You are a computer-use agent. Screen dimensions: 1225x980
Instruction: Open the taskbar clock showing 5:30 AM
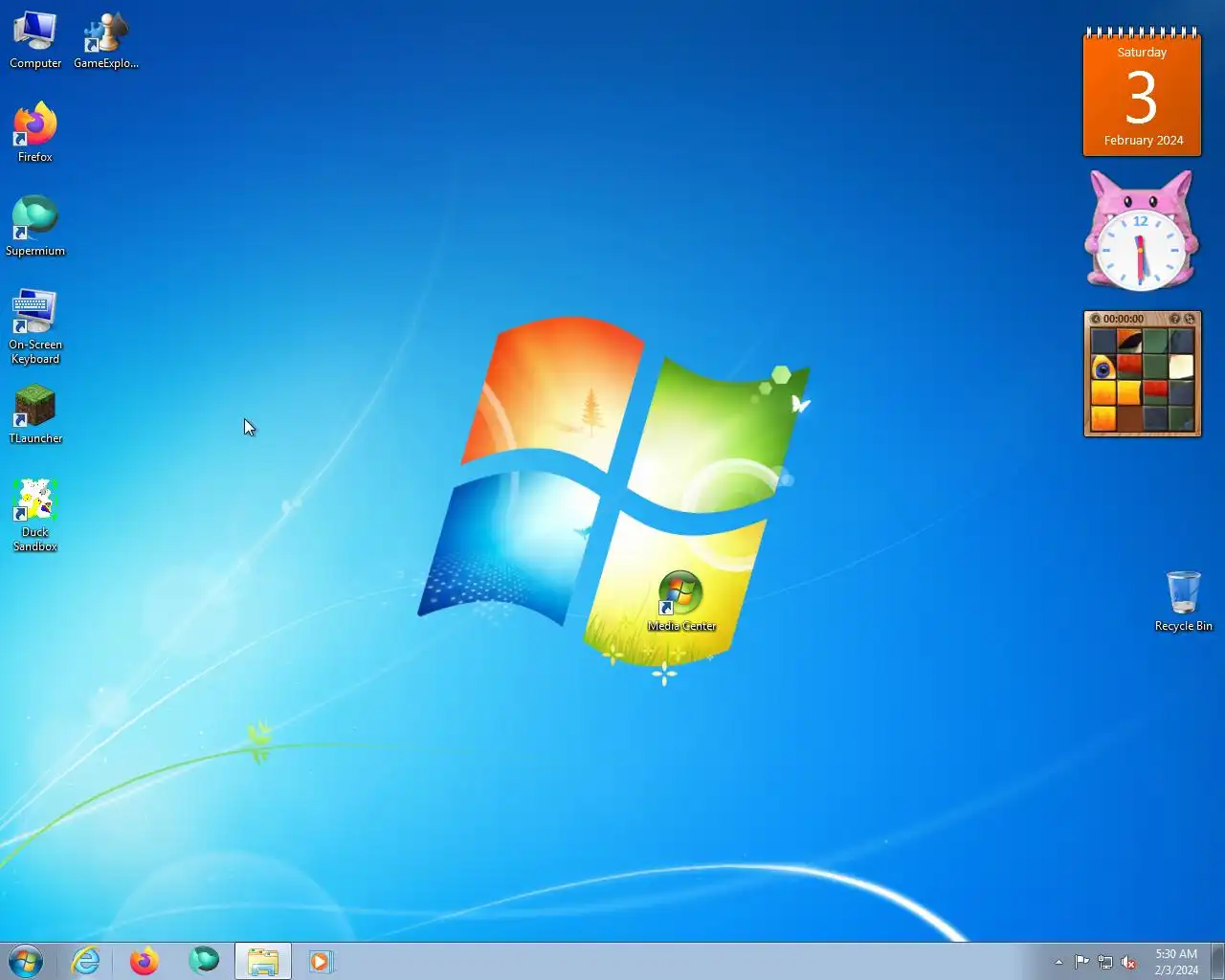point(1176,962)
